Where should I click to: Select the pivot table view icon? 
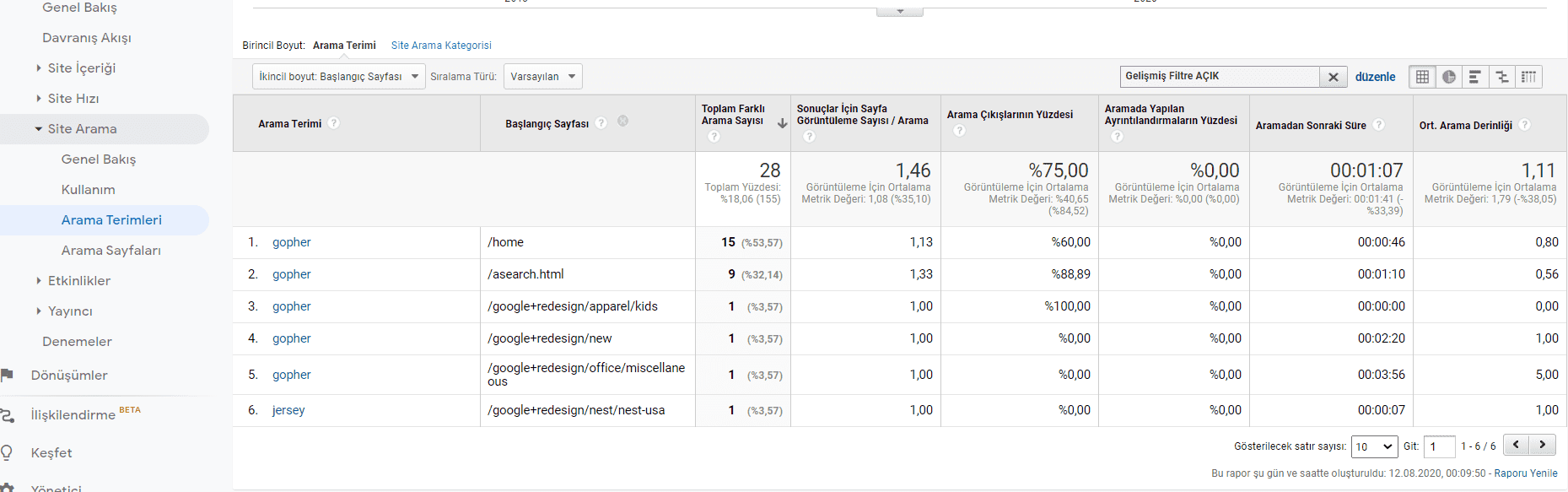click(1528, 77)
